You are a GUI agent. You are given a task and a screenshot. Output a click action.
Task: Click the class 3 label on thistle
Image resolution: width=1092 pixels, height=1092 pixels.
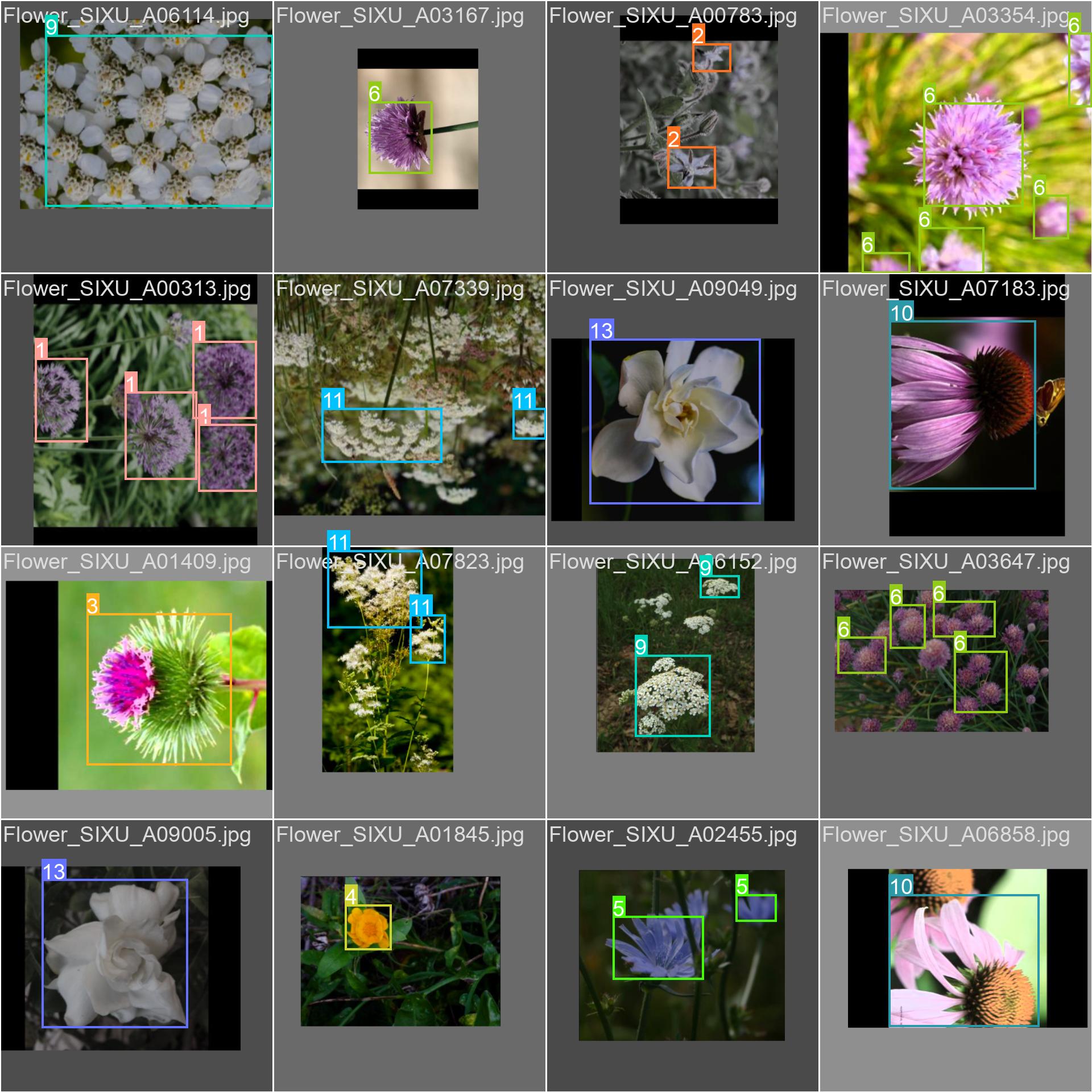click(93, 605)
